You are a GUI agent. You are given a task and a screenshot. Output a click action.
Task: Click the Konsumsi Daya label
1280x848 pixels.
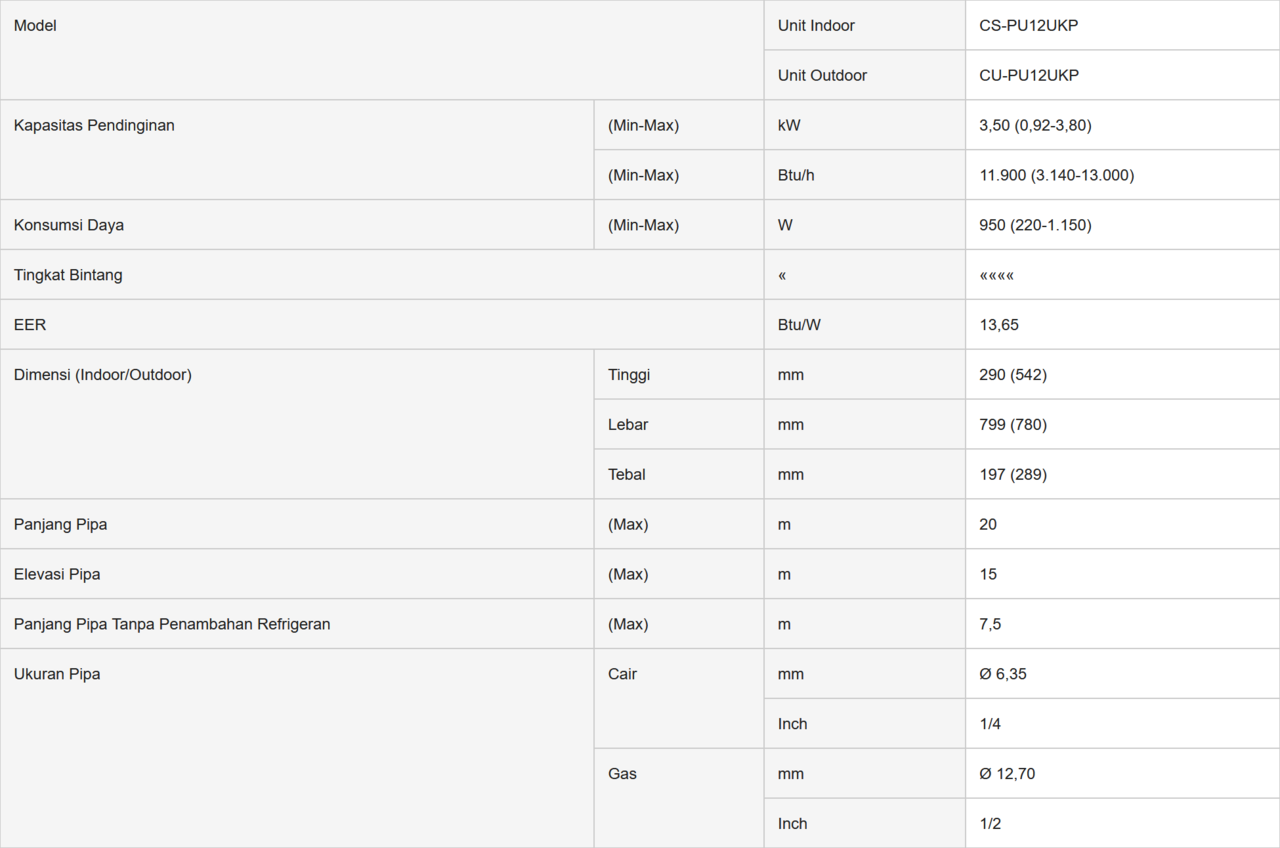coord(69,226)
